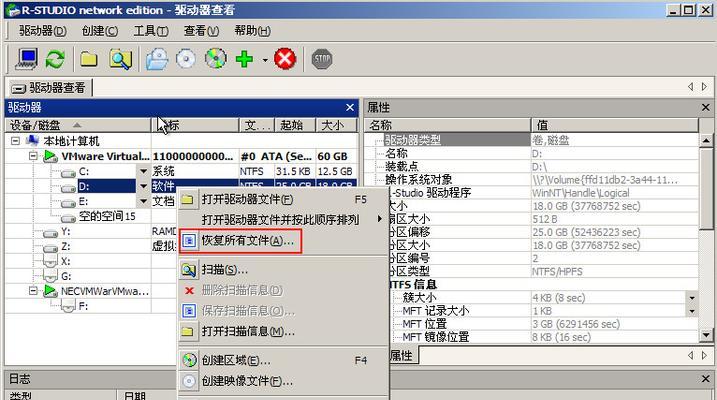Open the 工具(T) menu
717x400 pixels.
tap(151, 31)
